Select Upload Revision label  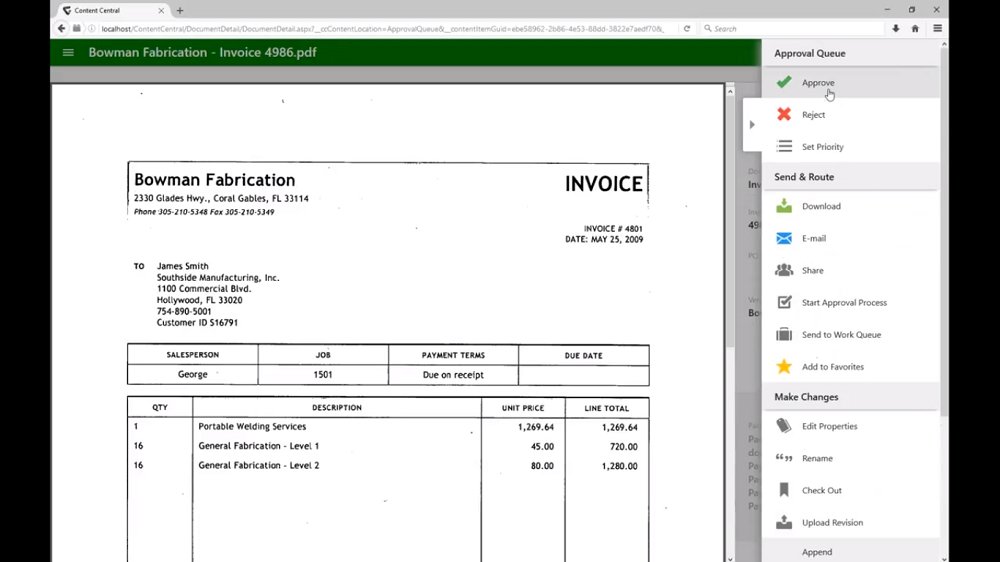coord(832,522)
